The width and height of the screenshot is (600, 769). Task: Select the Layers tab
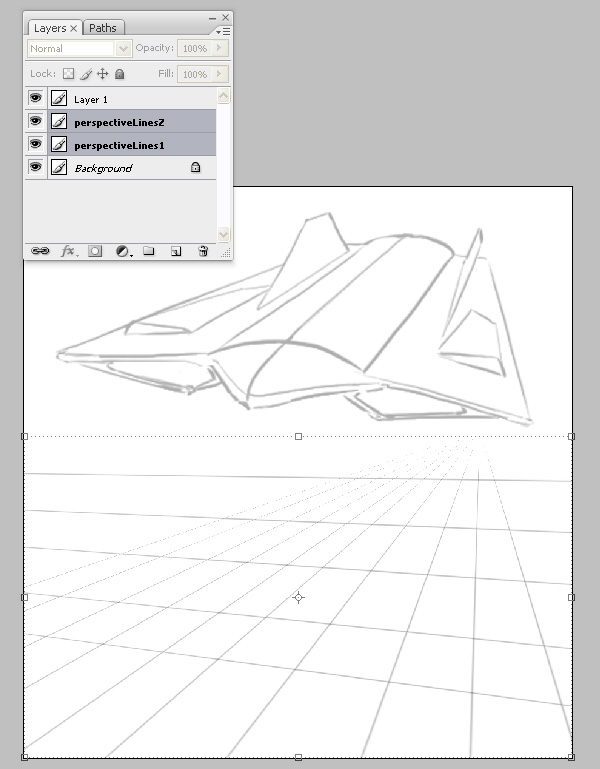click(50, 28)
